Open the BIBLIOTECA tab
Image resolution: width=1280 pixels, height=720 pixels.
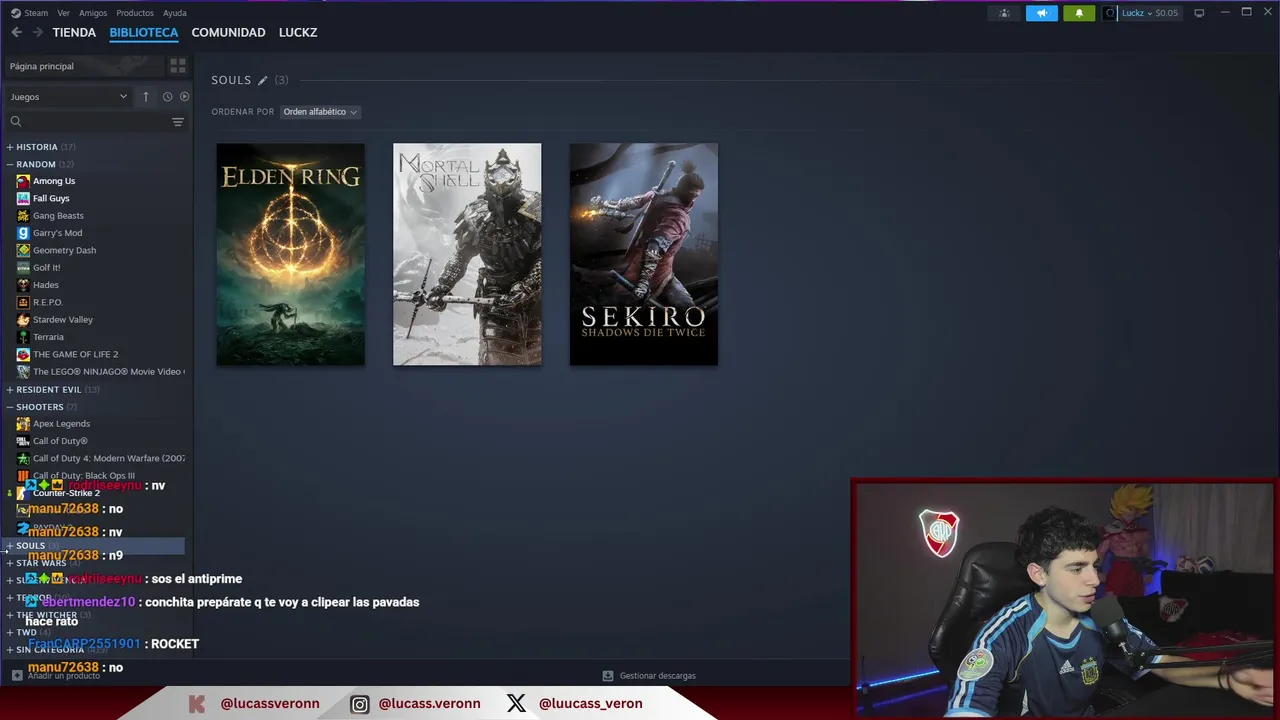pyautogui.click(x=144, y=32)
